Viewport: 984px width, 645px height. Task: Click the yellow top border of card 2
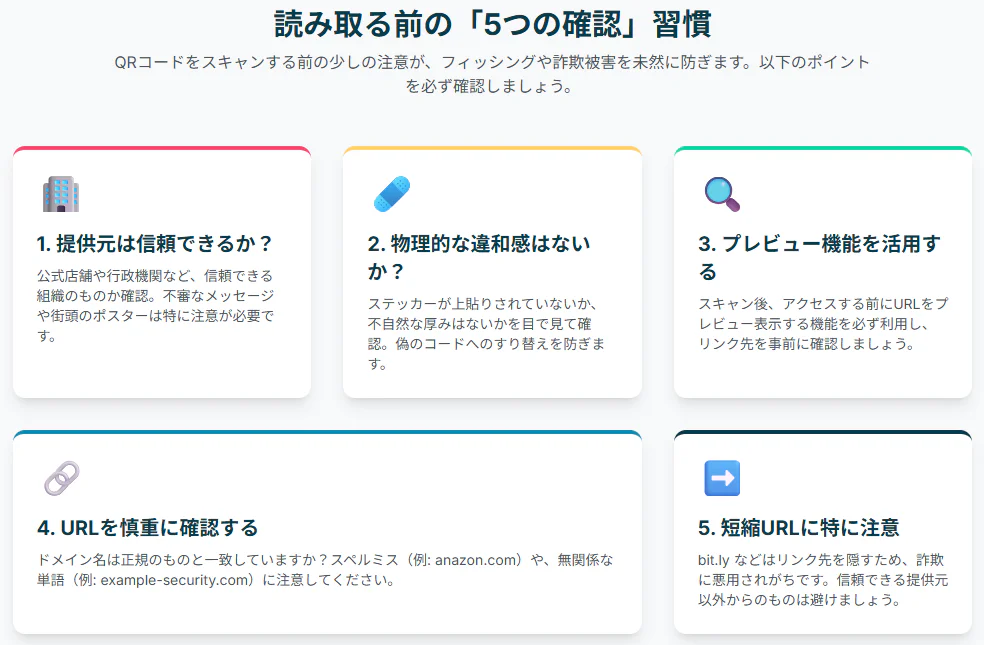point(492,148)
